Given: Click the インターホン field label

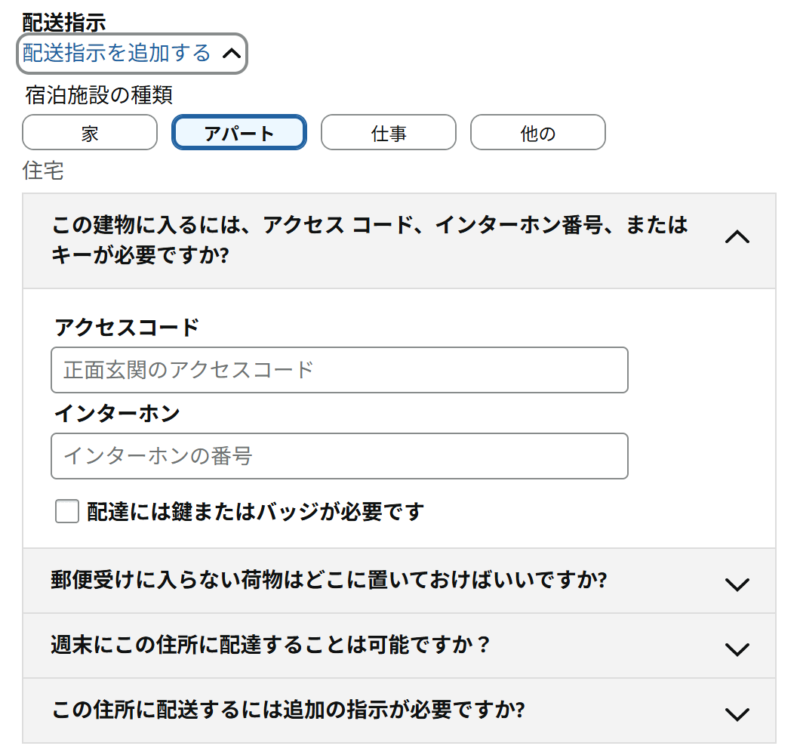Looking at the screenshot, I should click(x=117, y=413).
